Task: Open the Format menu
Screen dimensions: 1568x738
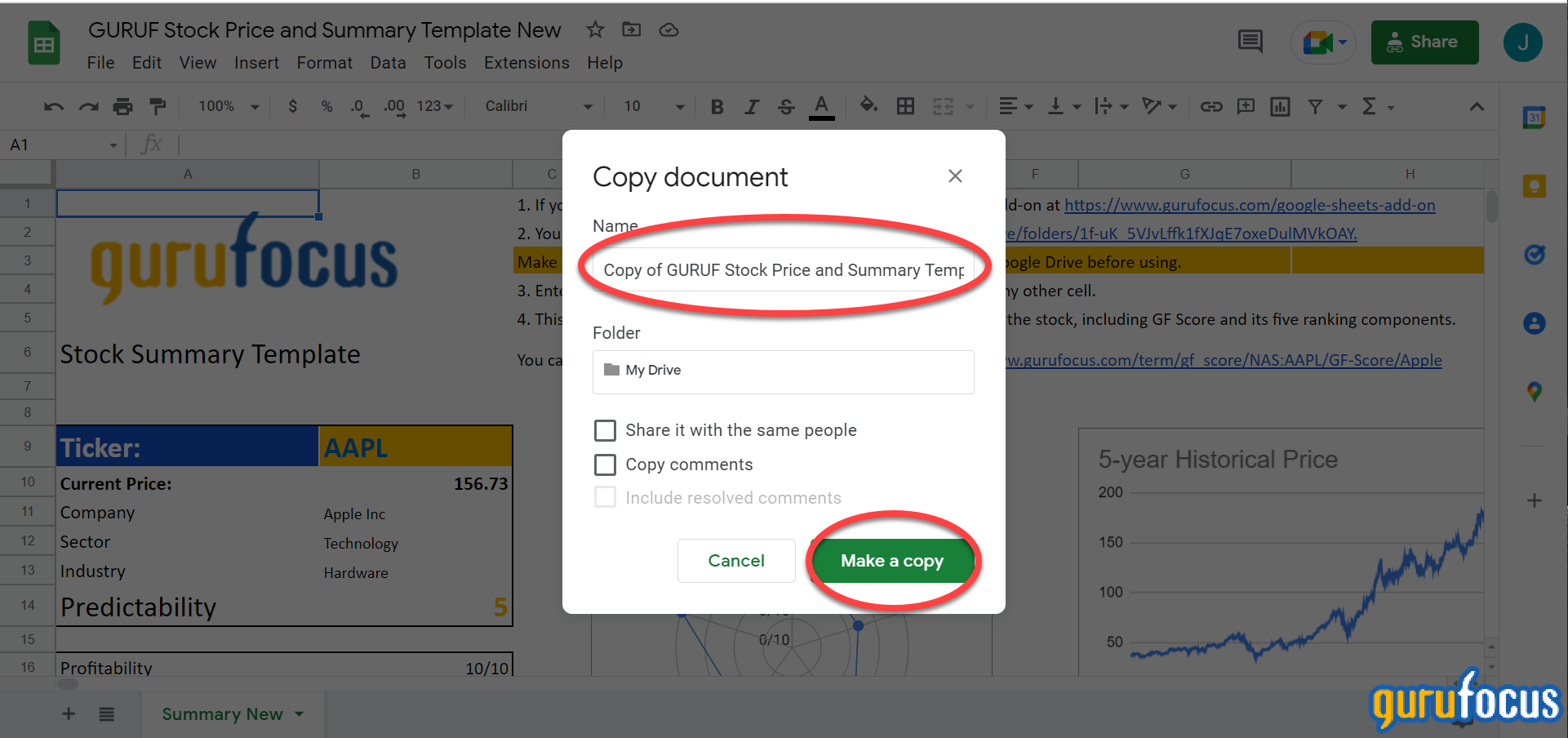Action: tap(325, 63)
